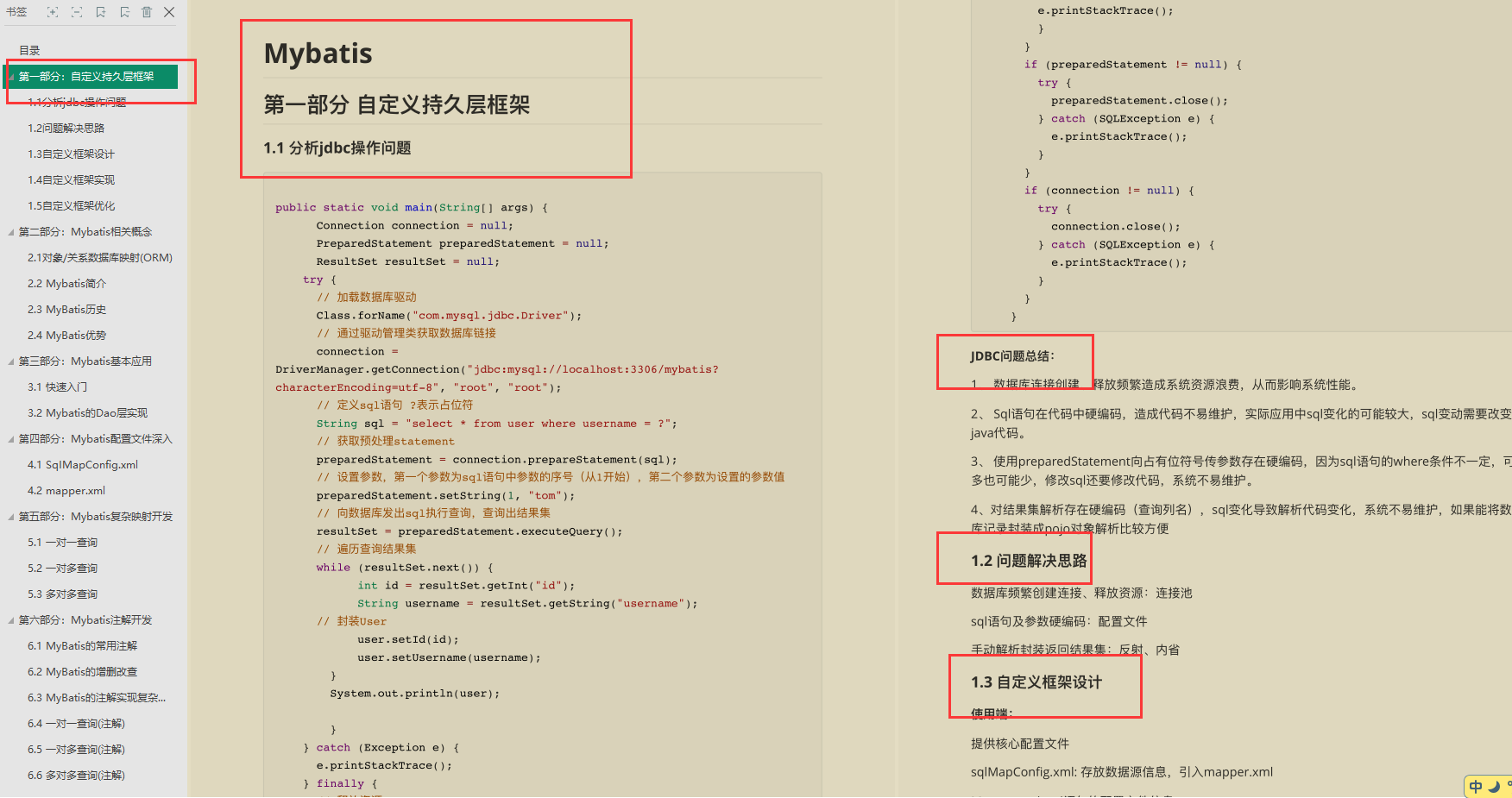Open bookmark 2.1对象/关系数据库映射(ORM)
1512x798 pixels.
(100, 258)
